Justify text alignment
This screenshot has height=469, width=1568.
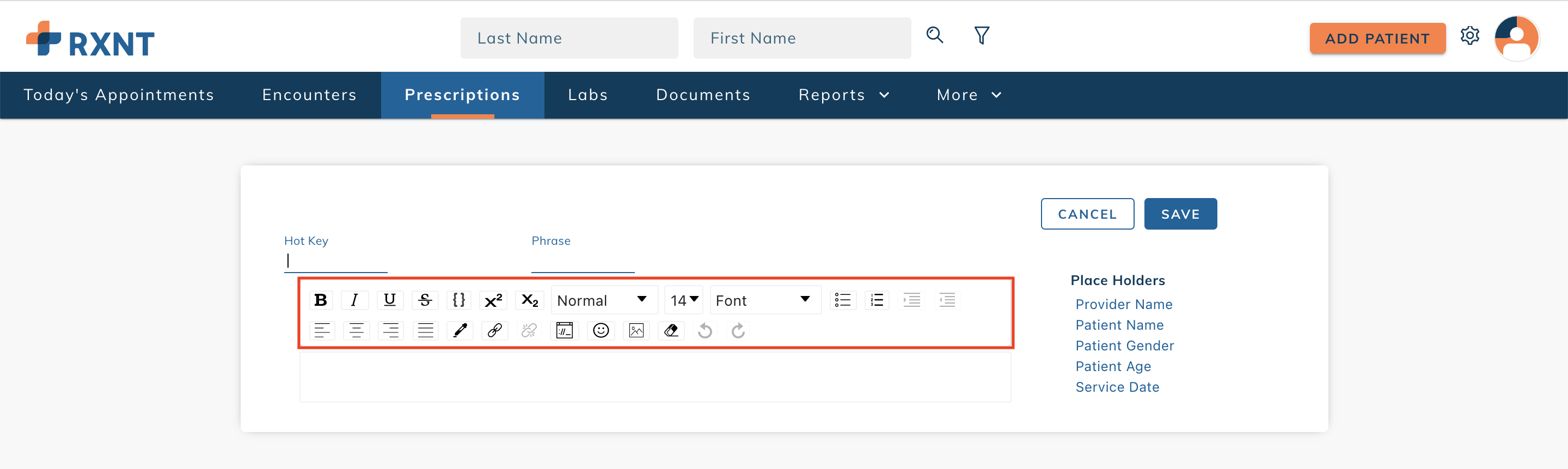(425, 330)
